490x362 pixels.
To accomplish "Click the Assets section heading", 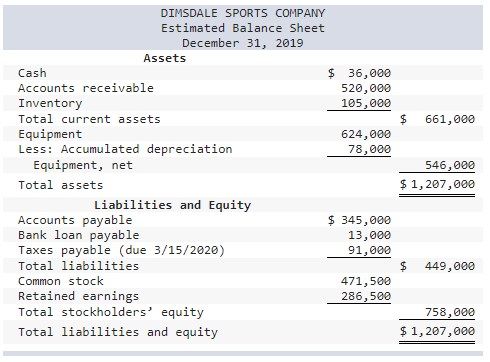I will pyautogui.click(x=165, y=58).
